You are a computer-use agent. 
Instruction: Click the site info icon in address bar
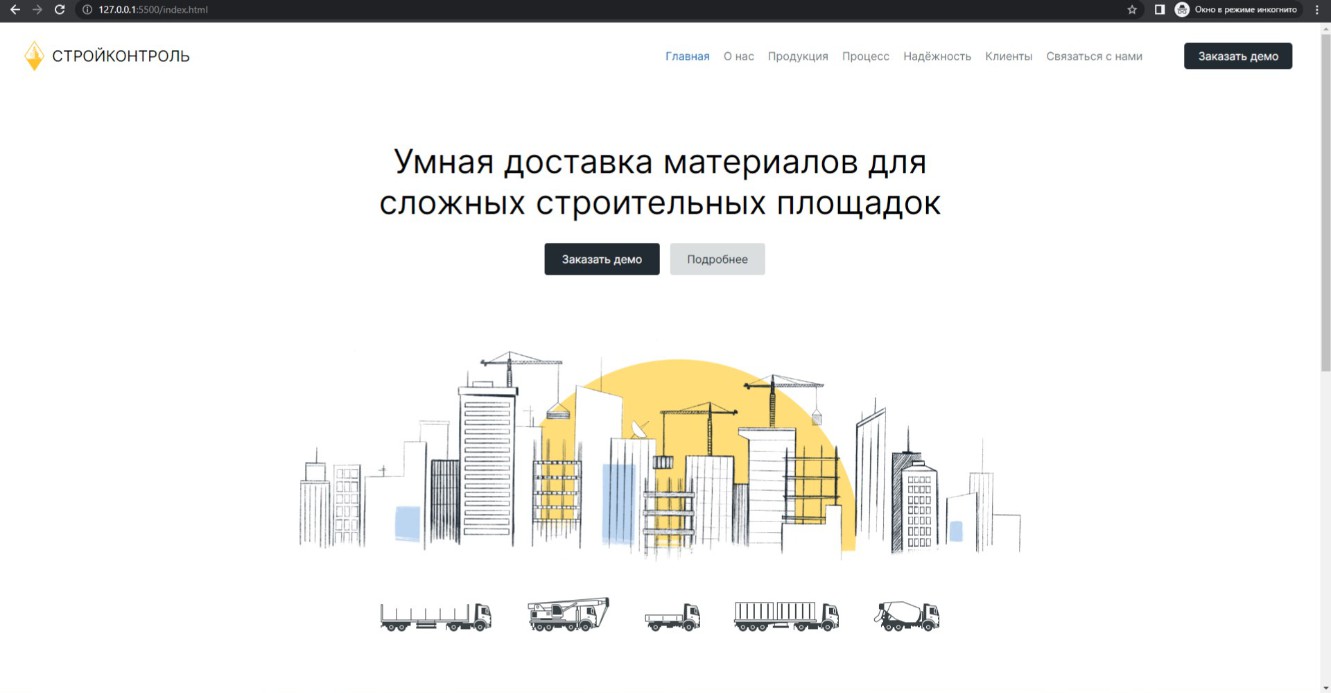87,9
